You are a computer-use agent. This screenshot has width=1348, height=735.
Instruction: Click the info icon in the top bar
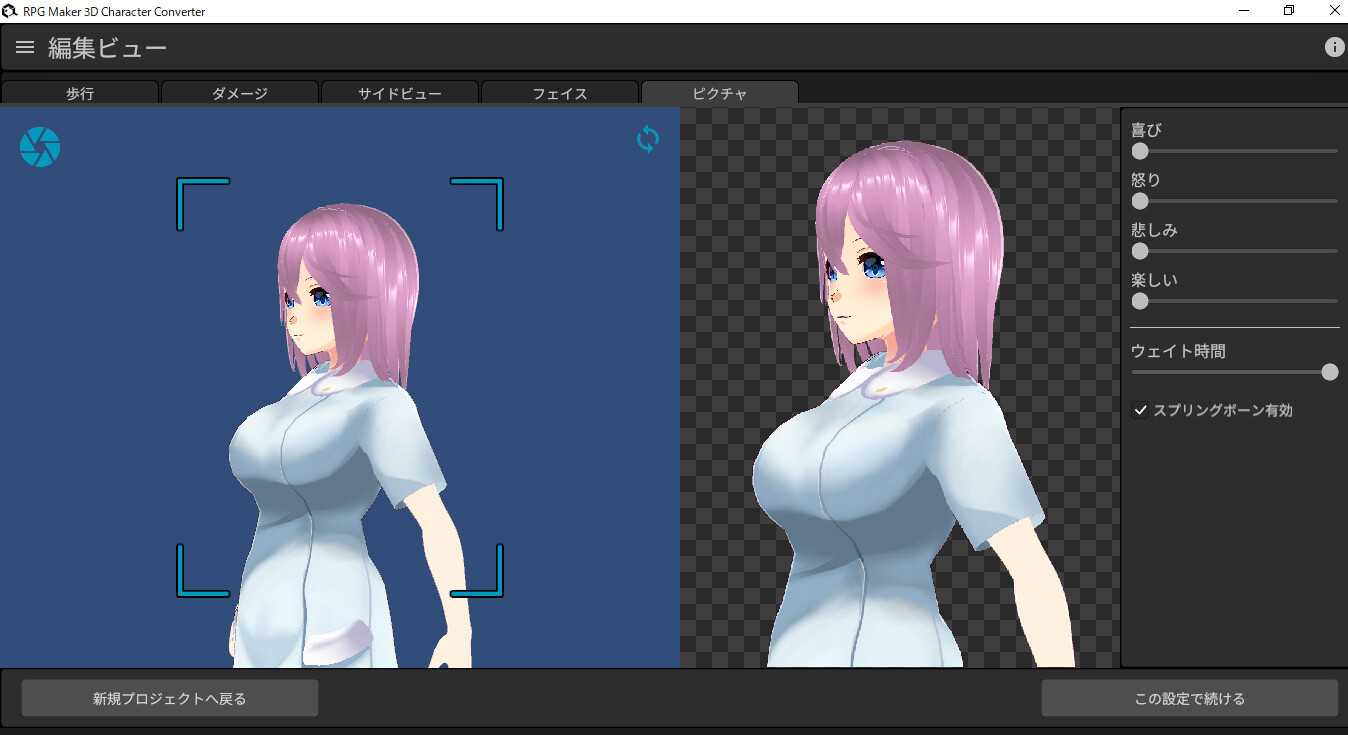(1334, 46)
